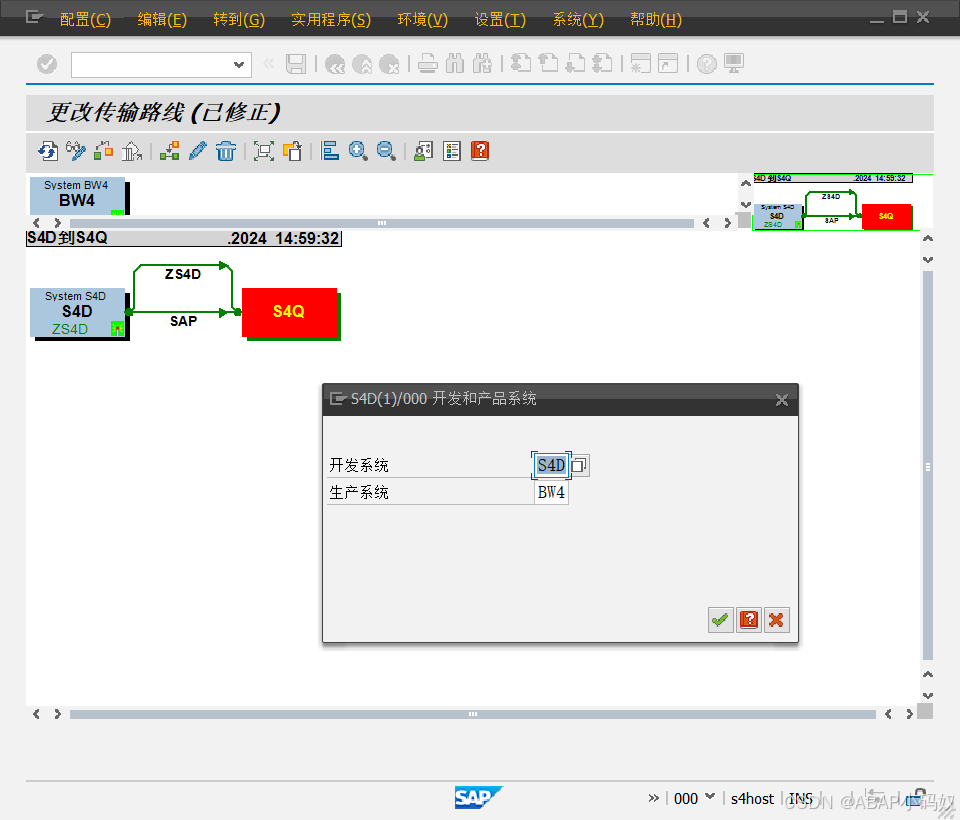Click the command input field

pos(152,65)
